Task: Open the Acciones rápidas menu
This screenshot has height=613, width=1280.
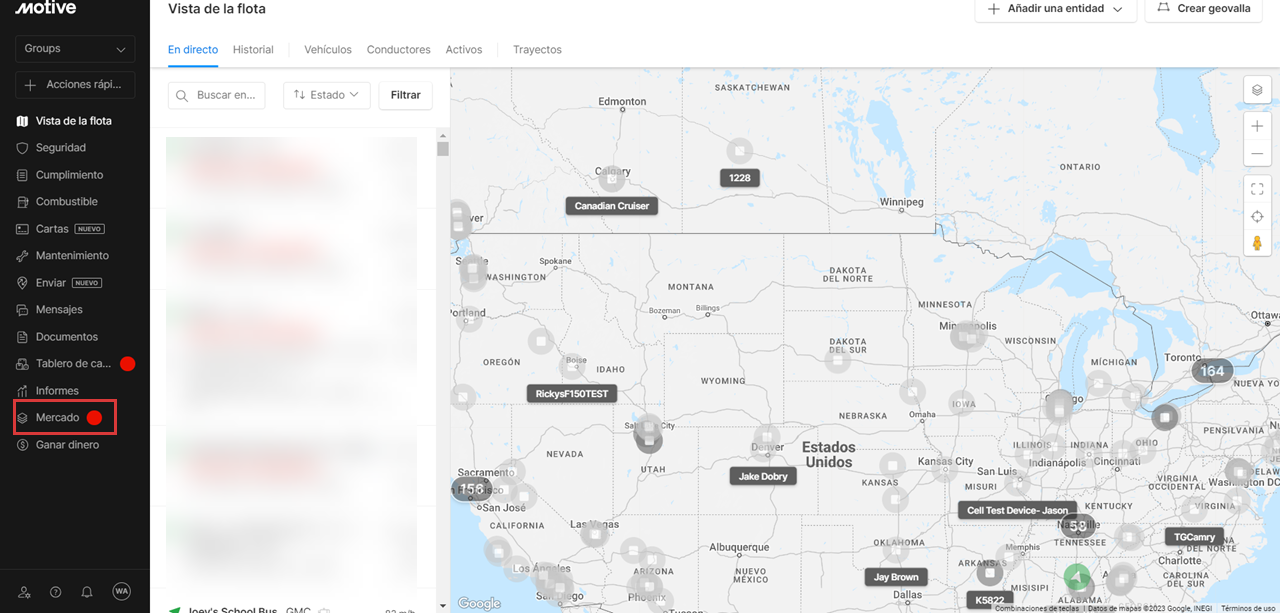Action: (x=75, y=85)
